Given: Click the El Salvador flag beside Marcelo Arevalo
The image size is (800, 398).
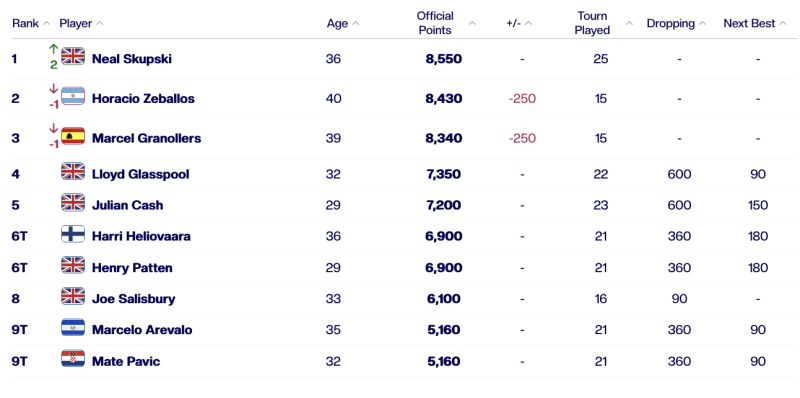Looking at the screenshot, I should [73, 328].
